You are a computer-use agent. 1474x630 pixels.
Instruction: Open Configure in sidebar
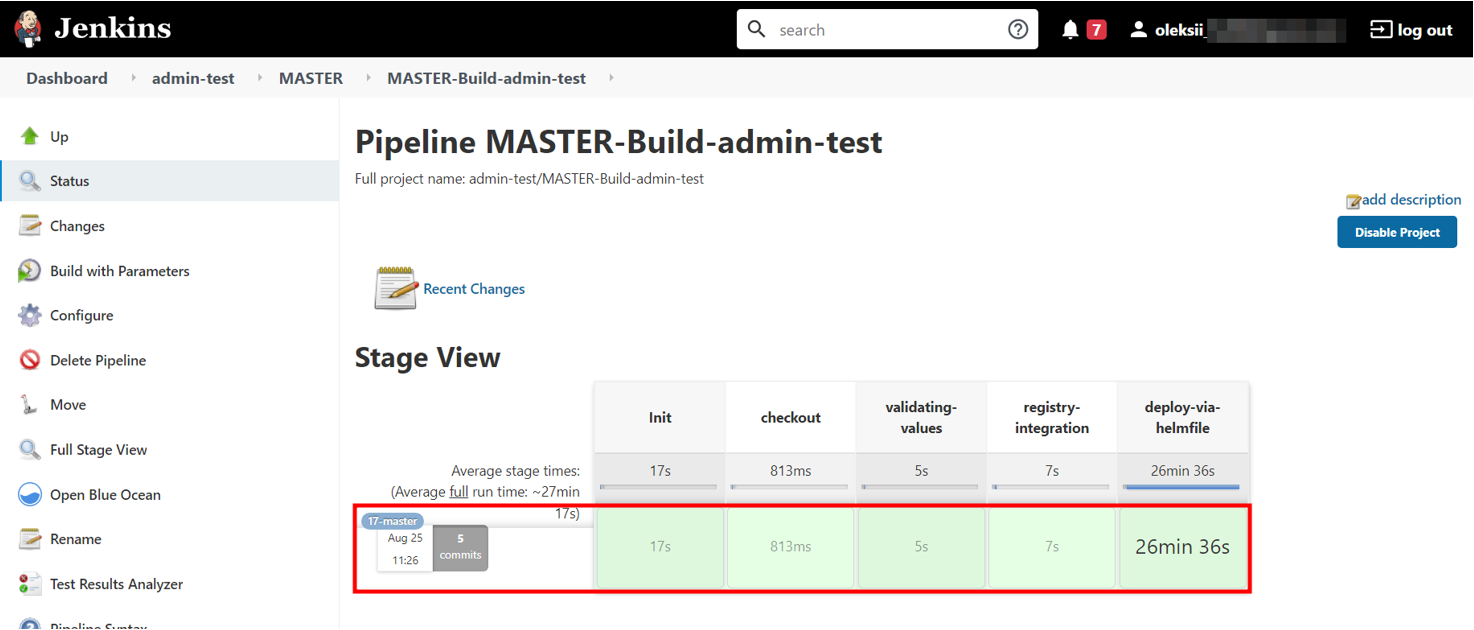81,315
